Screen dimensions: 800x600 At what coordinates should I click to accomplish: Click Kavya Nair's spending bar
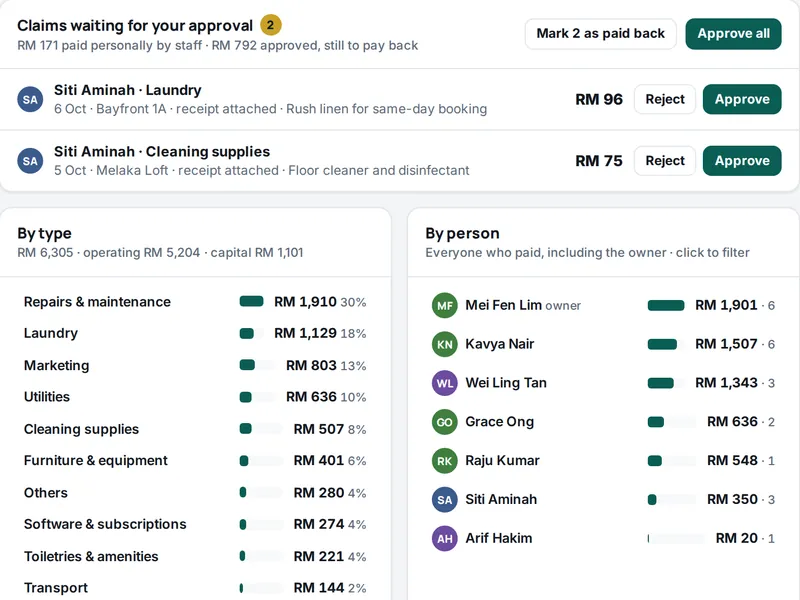point(666,344)
